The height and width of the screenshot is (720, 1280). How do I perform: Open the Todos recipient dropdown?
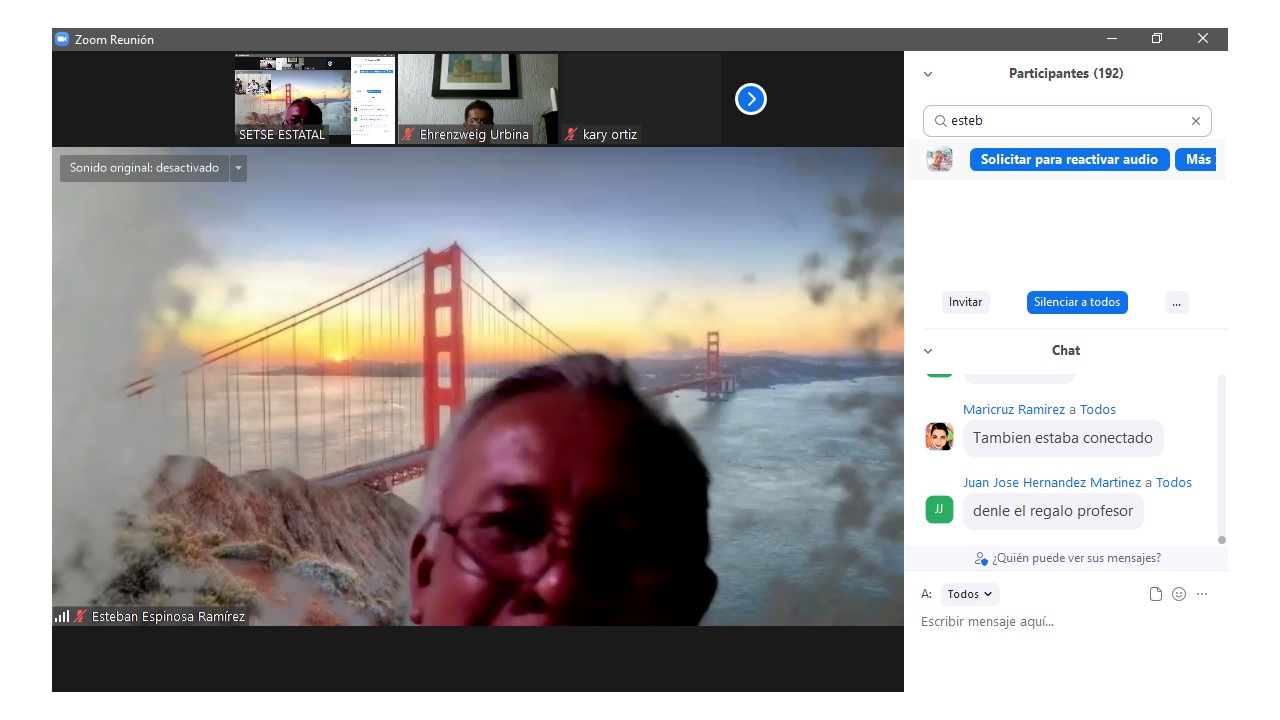coord(970,594)
